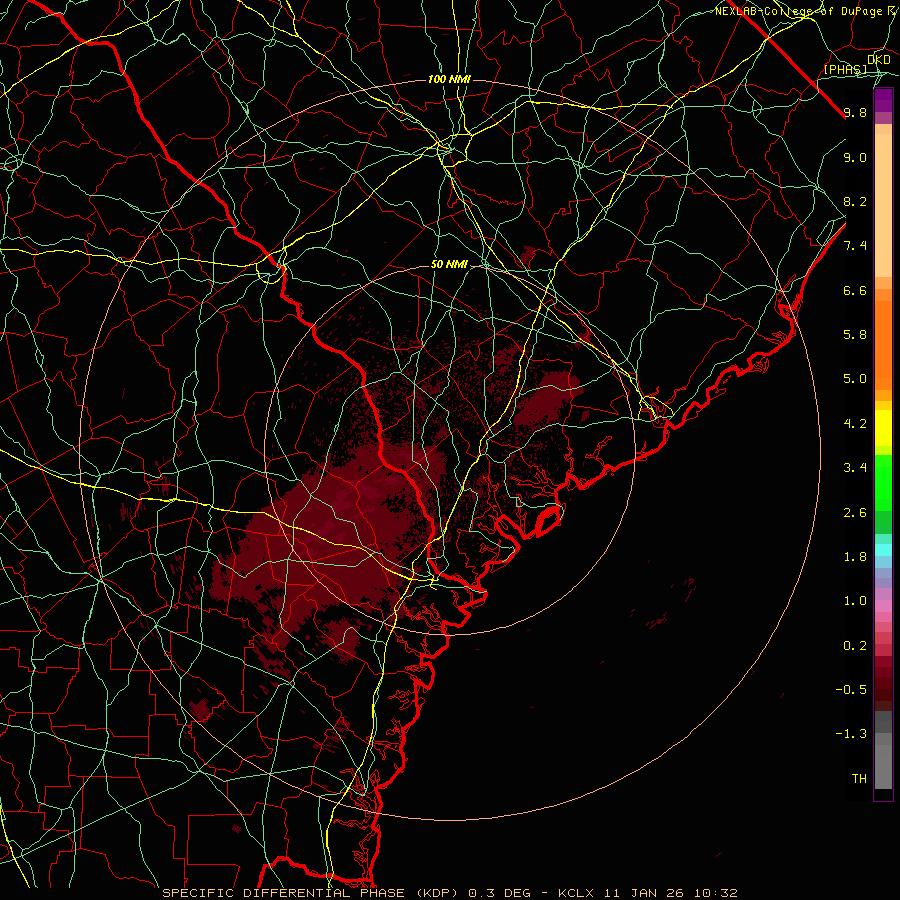Screen dimensions: 900x900
Task: Click the 11 JAN 26 date in the caption
Action: pyautogui.click(x=646, y=893)
